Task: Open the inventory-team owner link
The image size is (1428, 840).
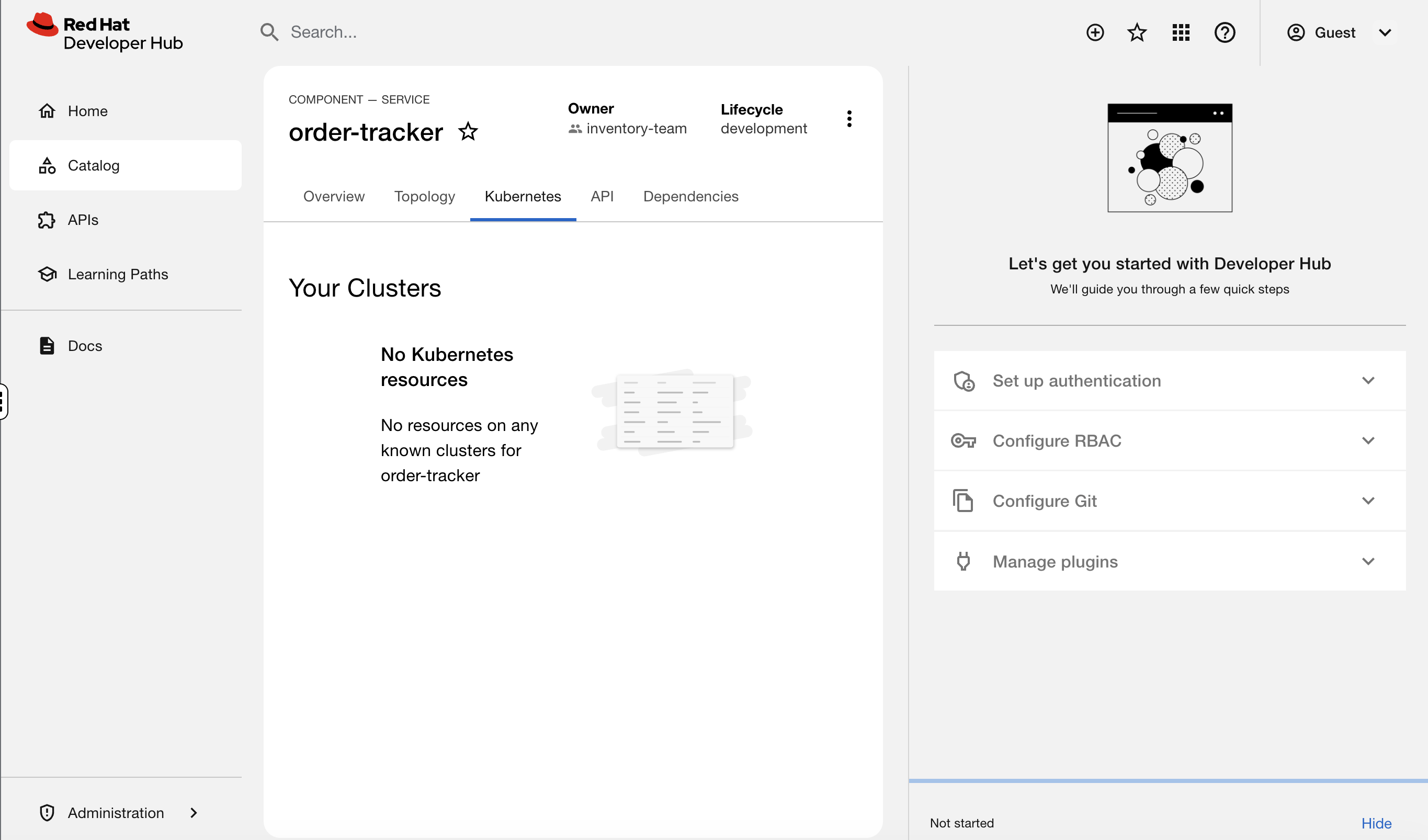Action: (637, 129)
